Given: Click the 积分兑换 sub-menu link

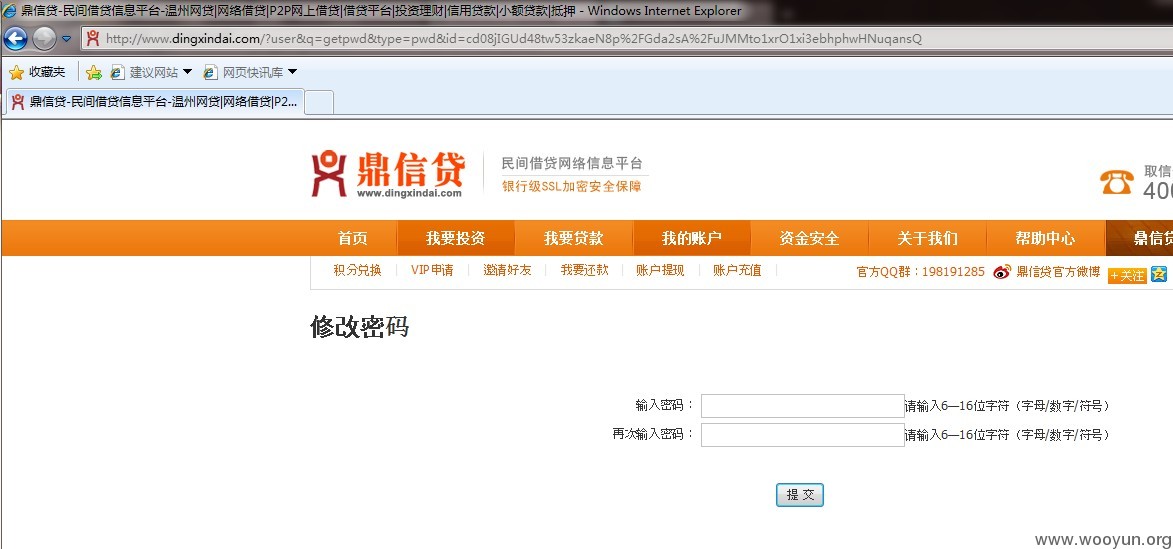Looking at the screenshot, I should [358, 271].
